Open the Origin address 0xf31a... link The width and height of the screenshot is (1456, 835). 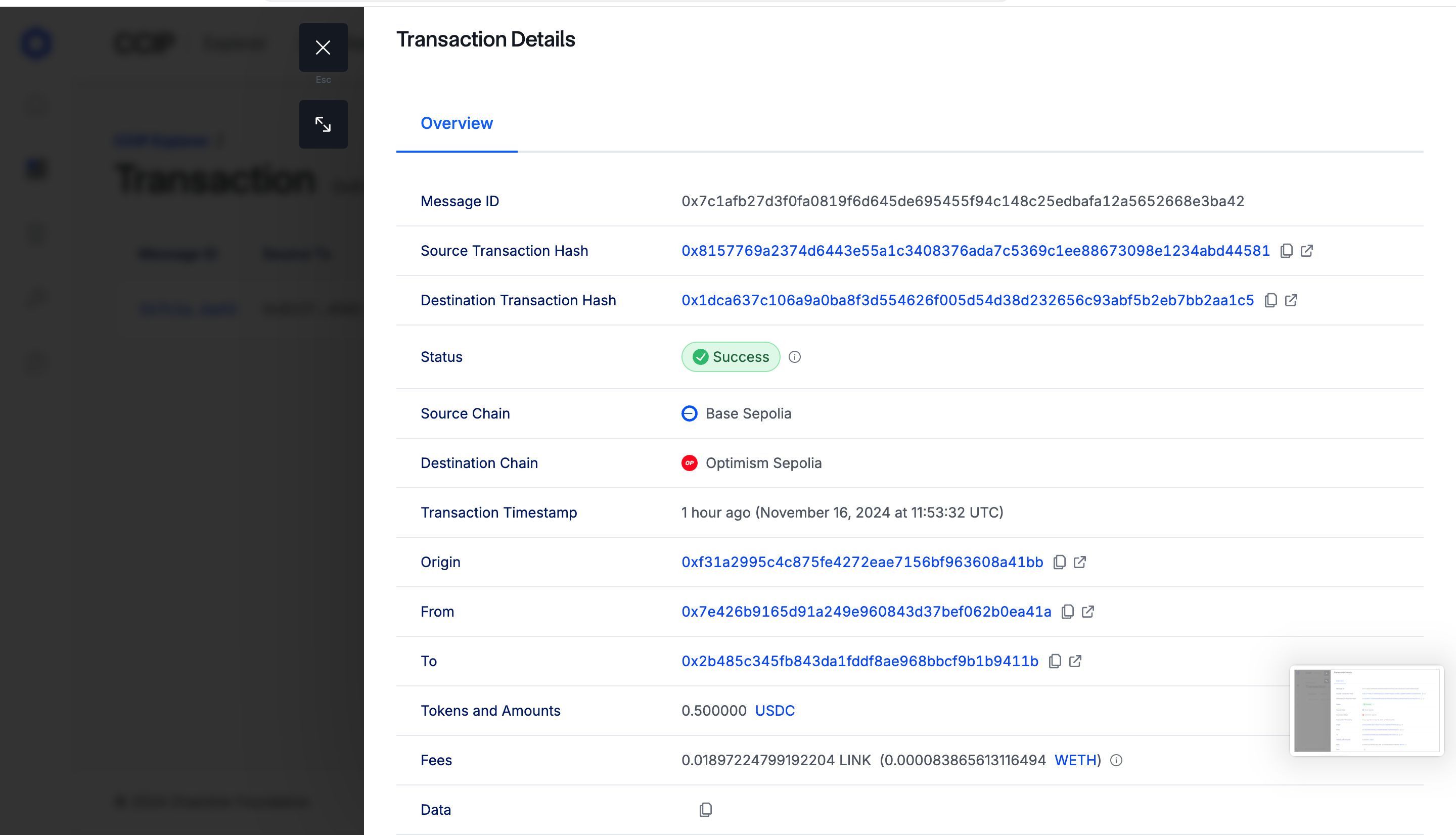click(x=862, y=562)
